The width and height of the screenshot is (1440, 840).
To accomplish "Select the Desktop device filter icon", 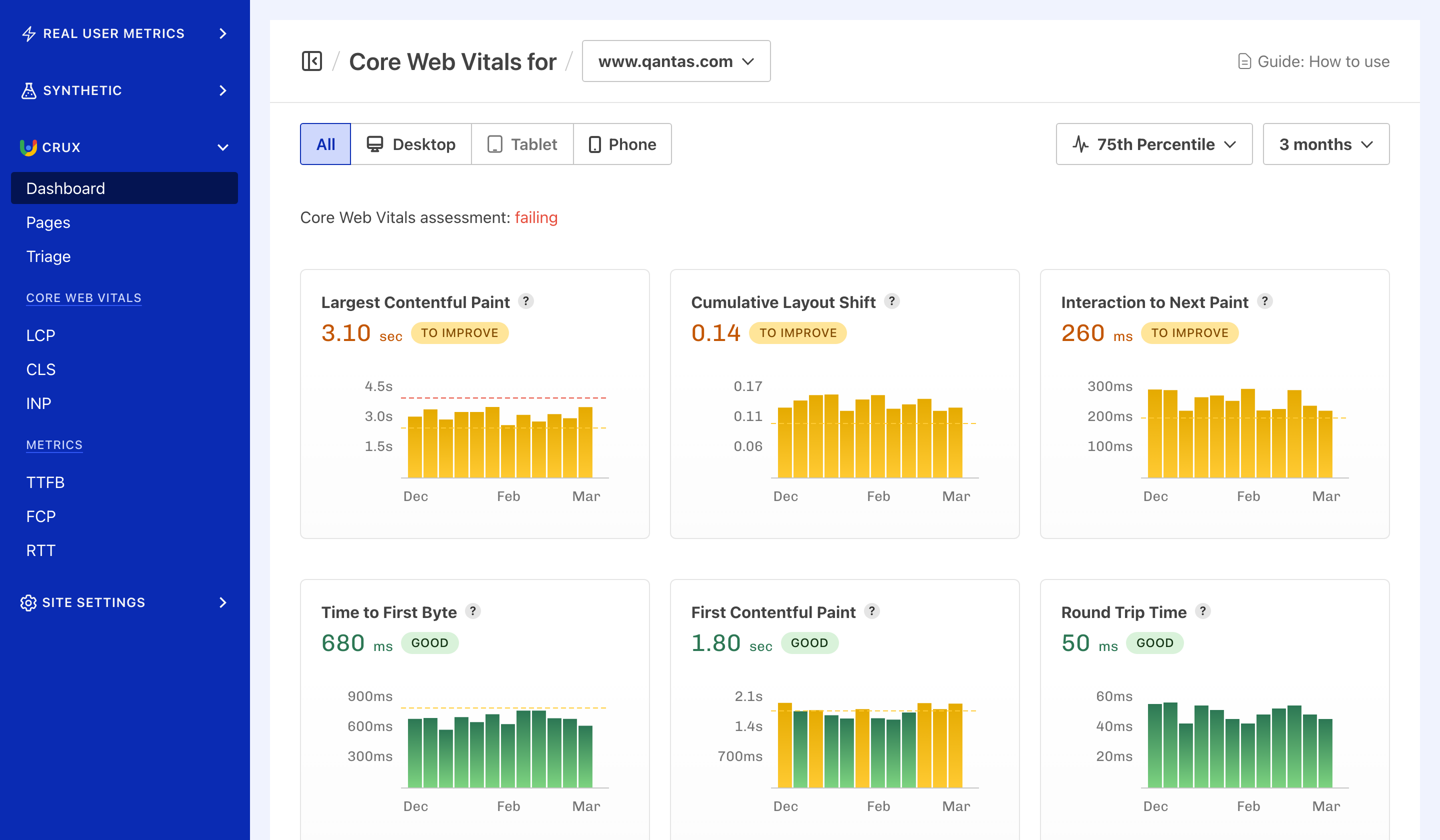I will pyautogui.click(x=375, y=144).
